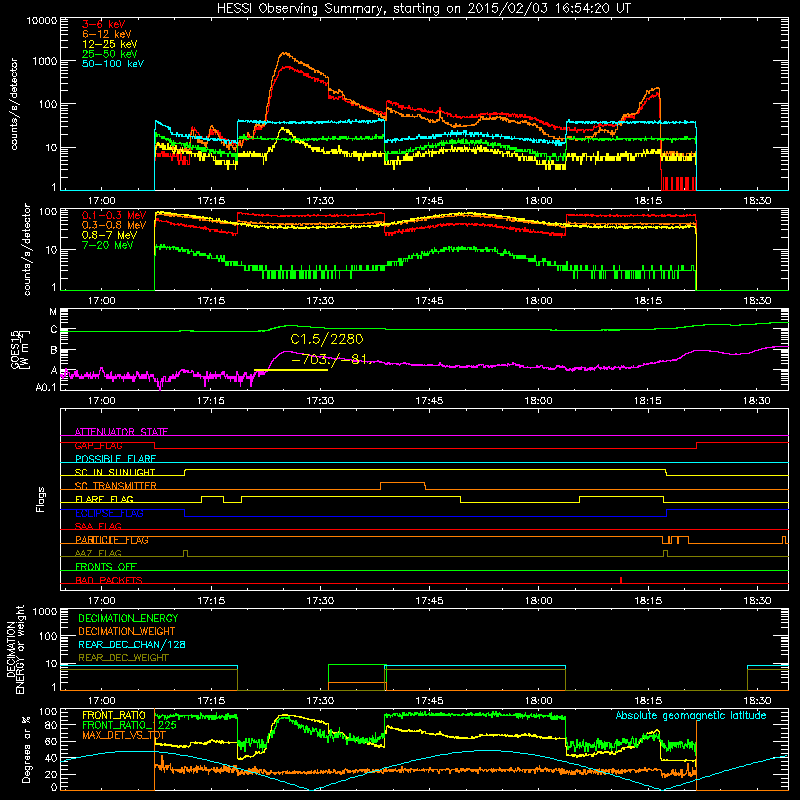Click the SC_TRANSMITTER orange pulse on flags plot
This screenshot has width=800, height=800.
tap(403, 485)
